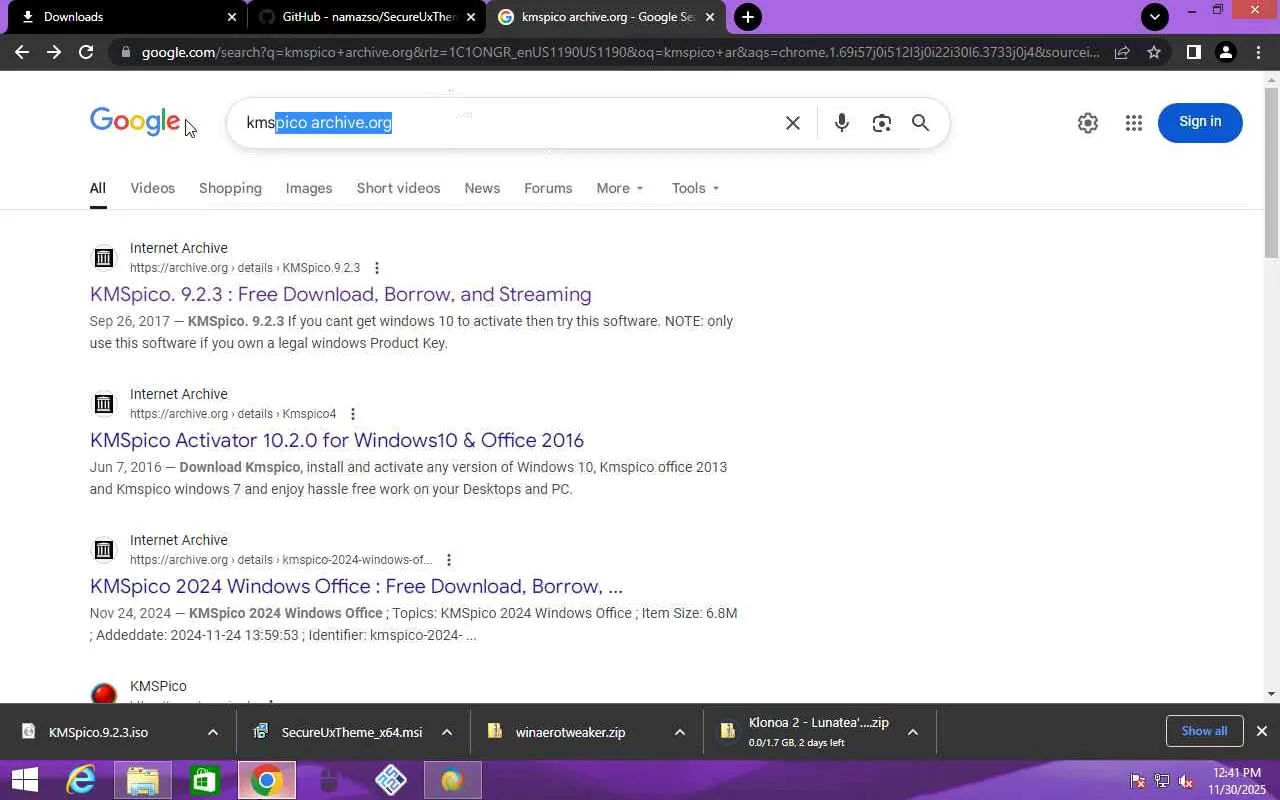The width and height of the screenshot is (1280, 800).
Task: Expand the Tools dropdown
Action: point(696,188)
